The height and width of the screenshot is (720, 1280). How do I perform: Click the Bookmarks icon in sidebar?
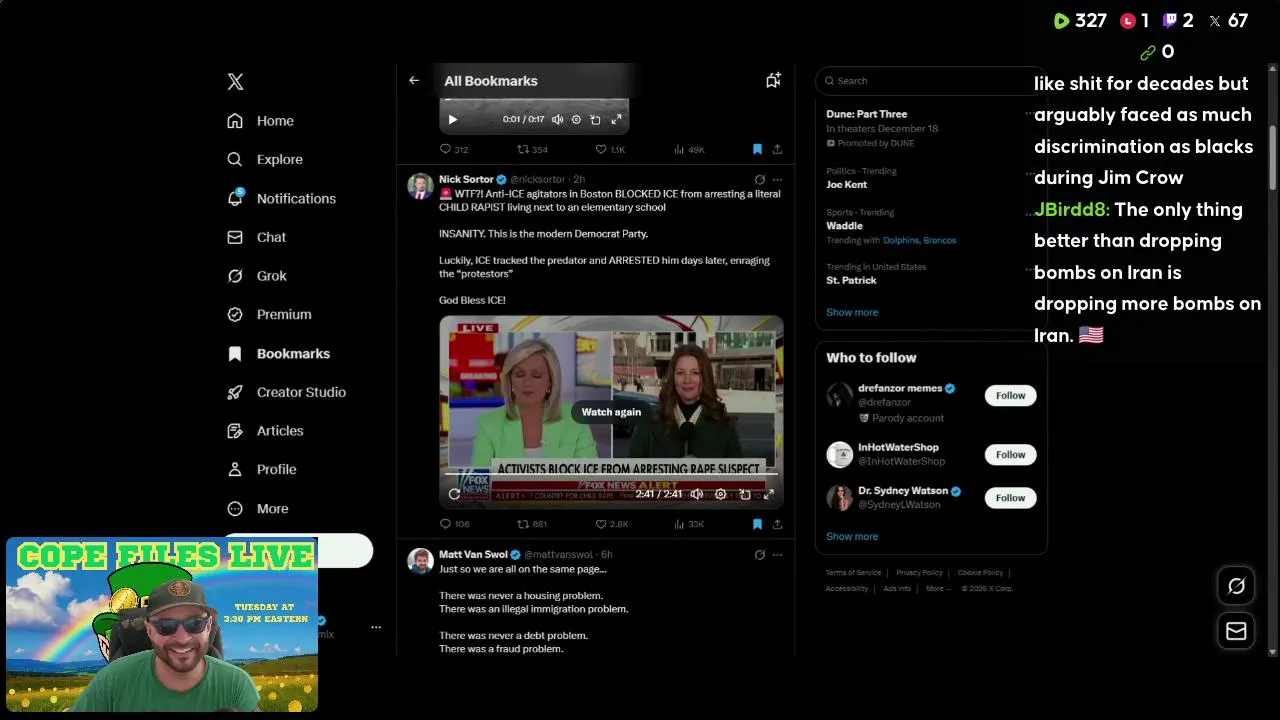235,353
